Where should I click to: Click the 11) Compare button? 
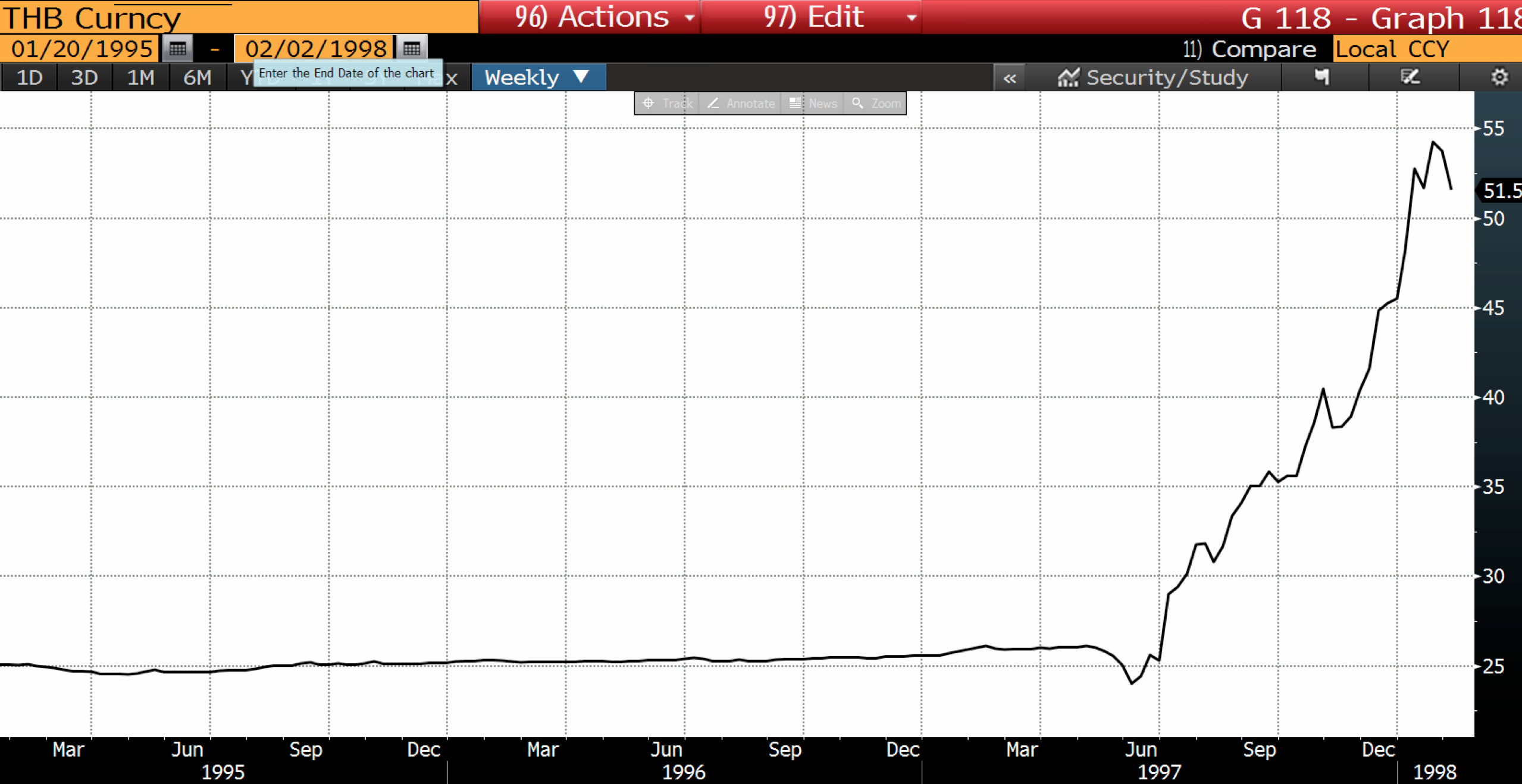click(x=1249, y=49)
